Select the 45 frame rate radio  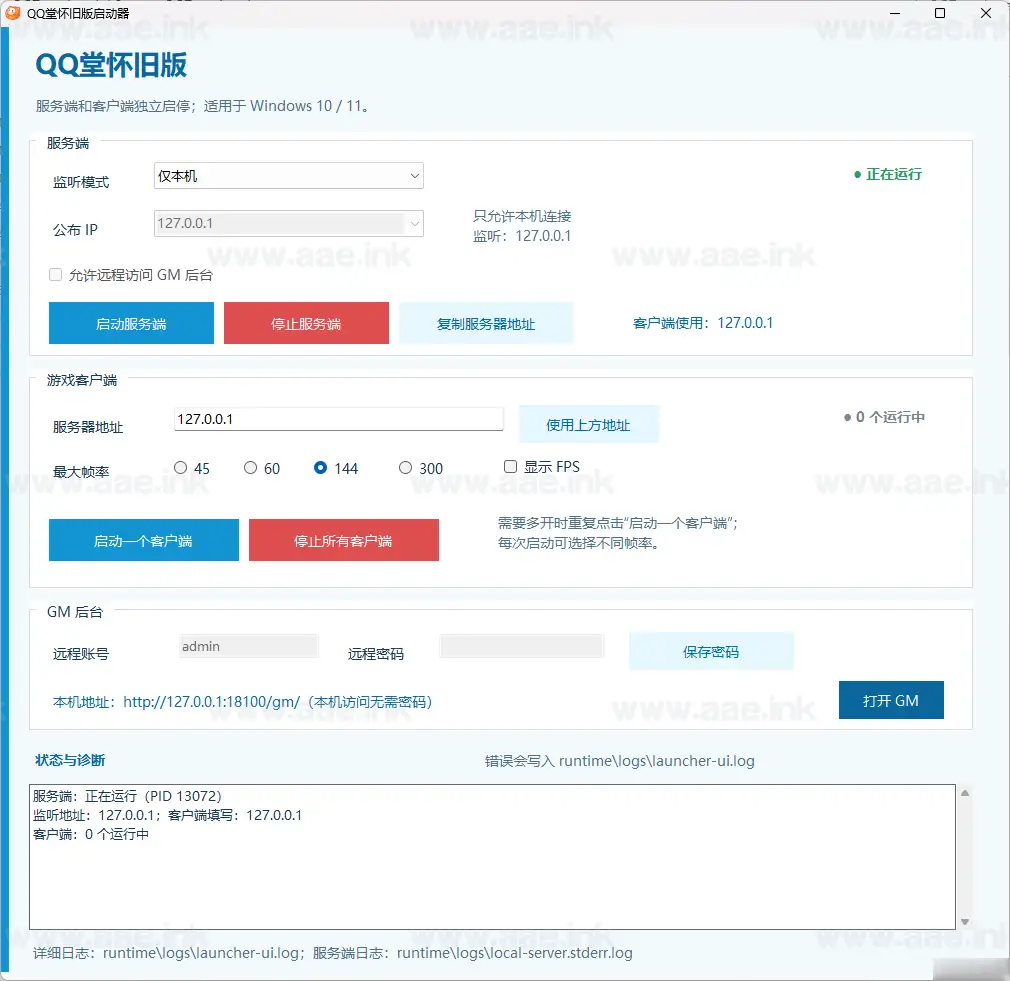(x=180, y=468)
